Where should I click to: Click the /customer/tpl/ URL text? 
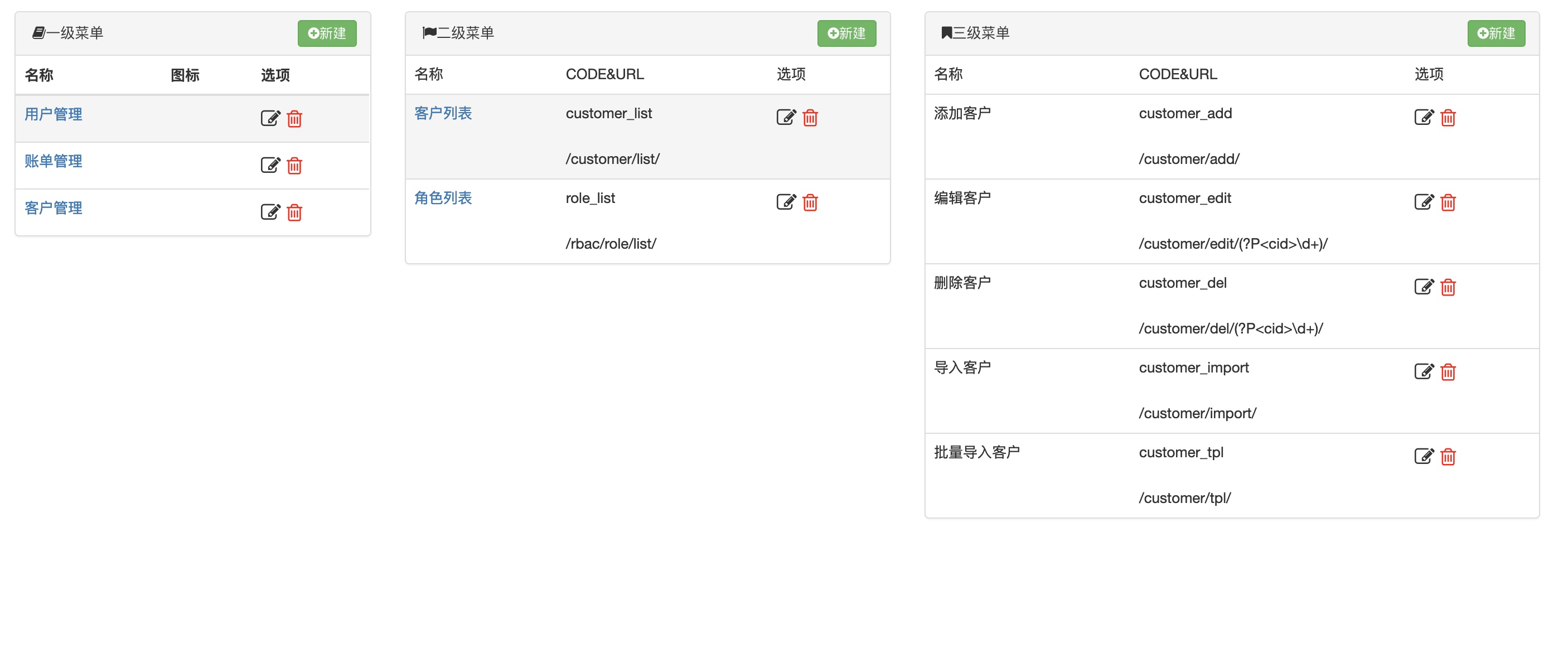pyautogui.click(x=1184, y=497)
